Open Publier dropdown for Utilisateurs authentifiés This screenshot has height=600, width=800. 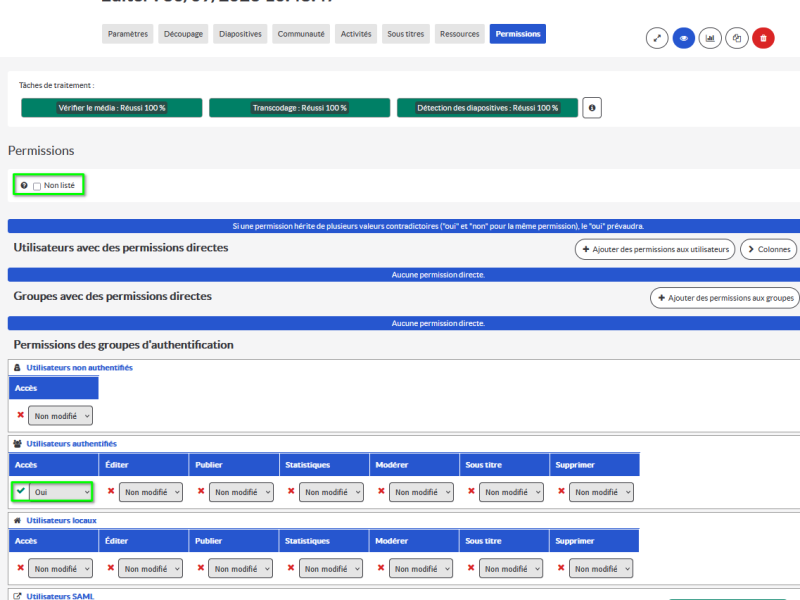click(x=241, y=492)
